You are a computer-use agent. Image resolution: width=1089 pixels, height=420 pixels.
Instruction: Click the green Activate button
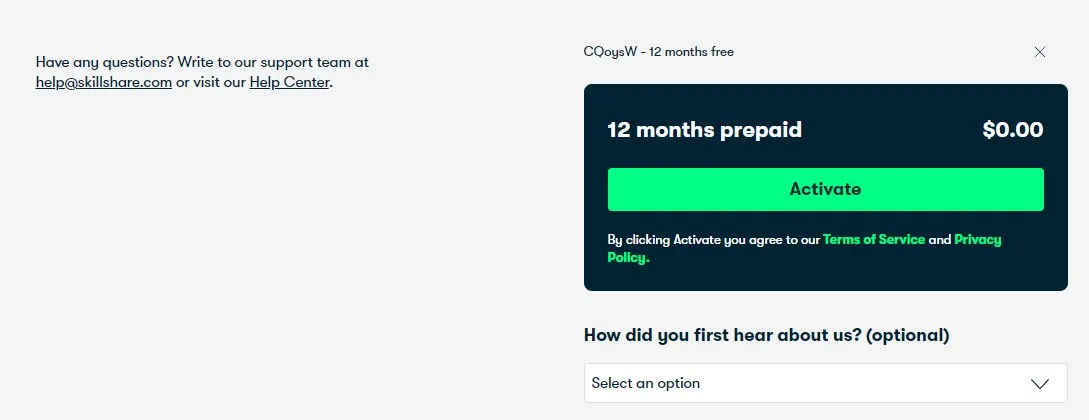[825, 189]
